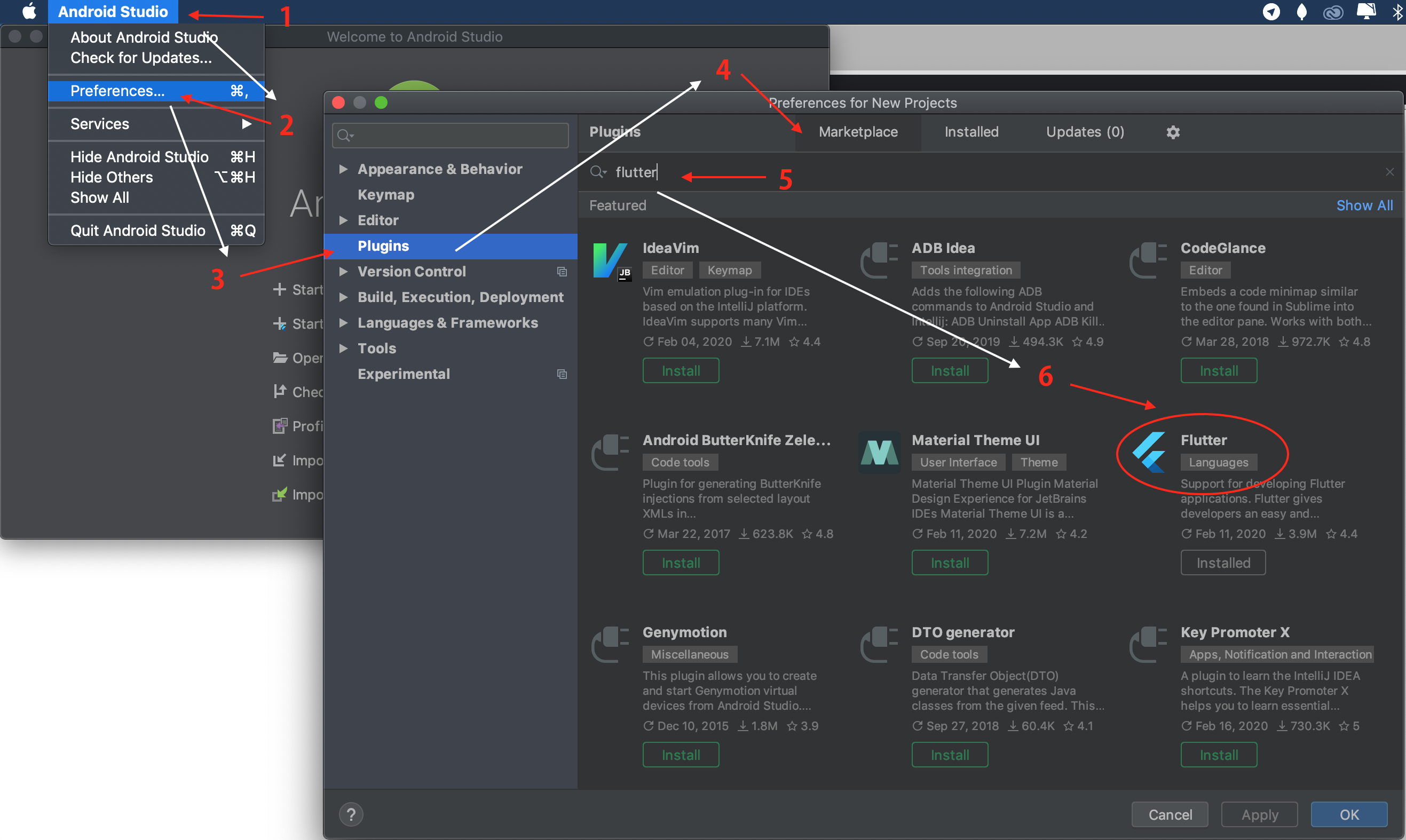Choose Hide Others menu item
This screenshot has height=840, width=1406.
click(156, 177)
